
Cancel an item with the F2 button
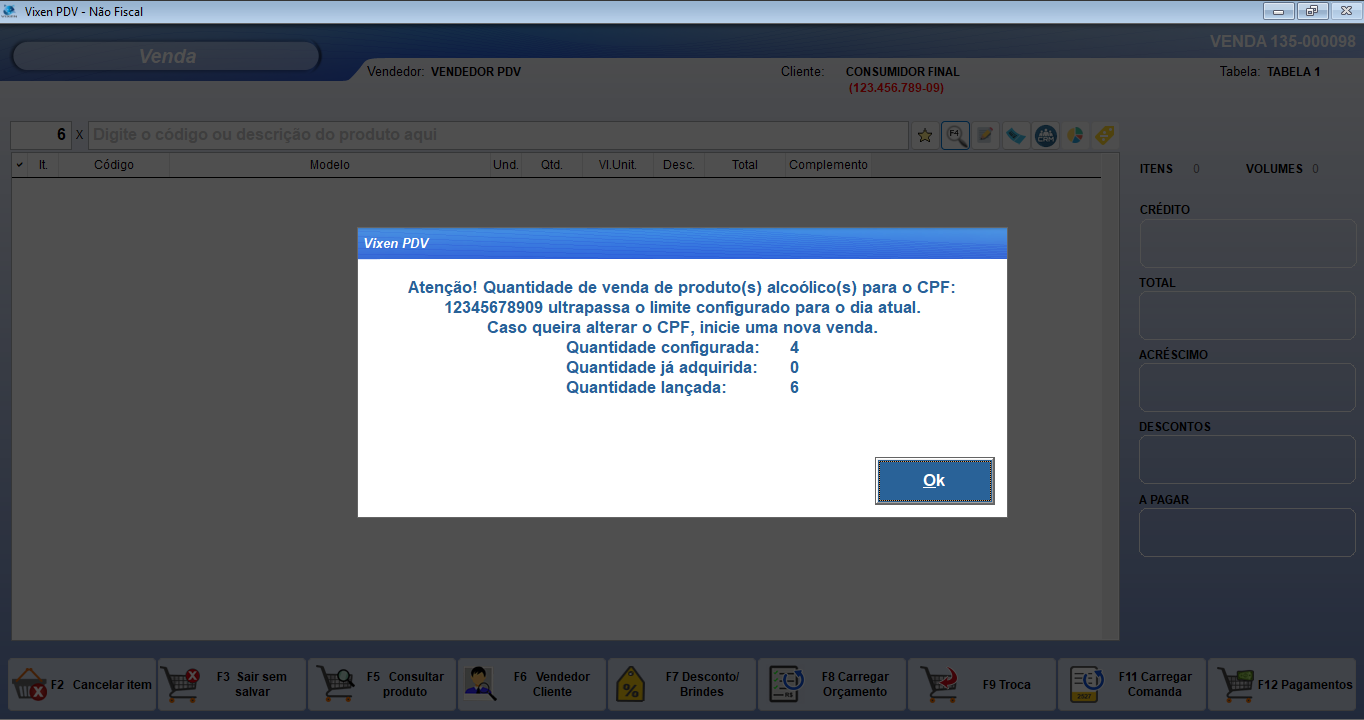82,685
